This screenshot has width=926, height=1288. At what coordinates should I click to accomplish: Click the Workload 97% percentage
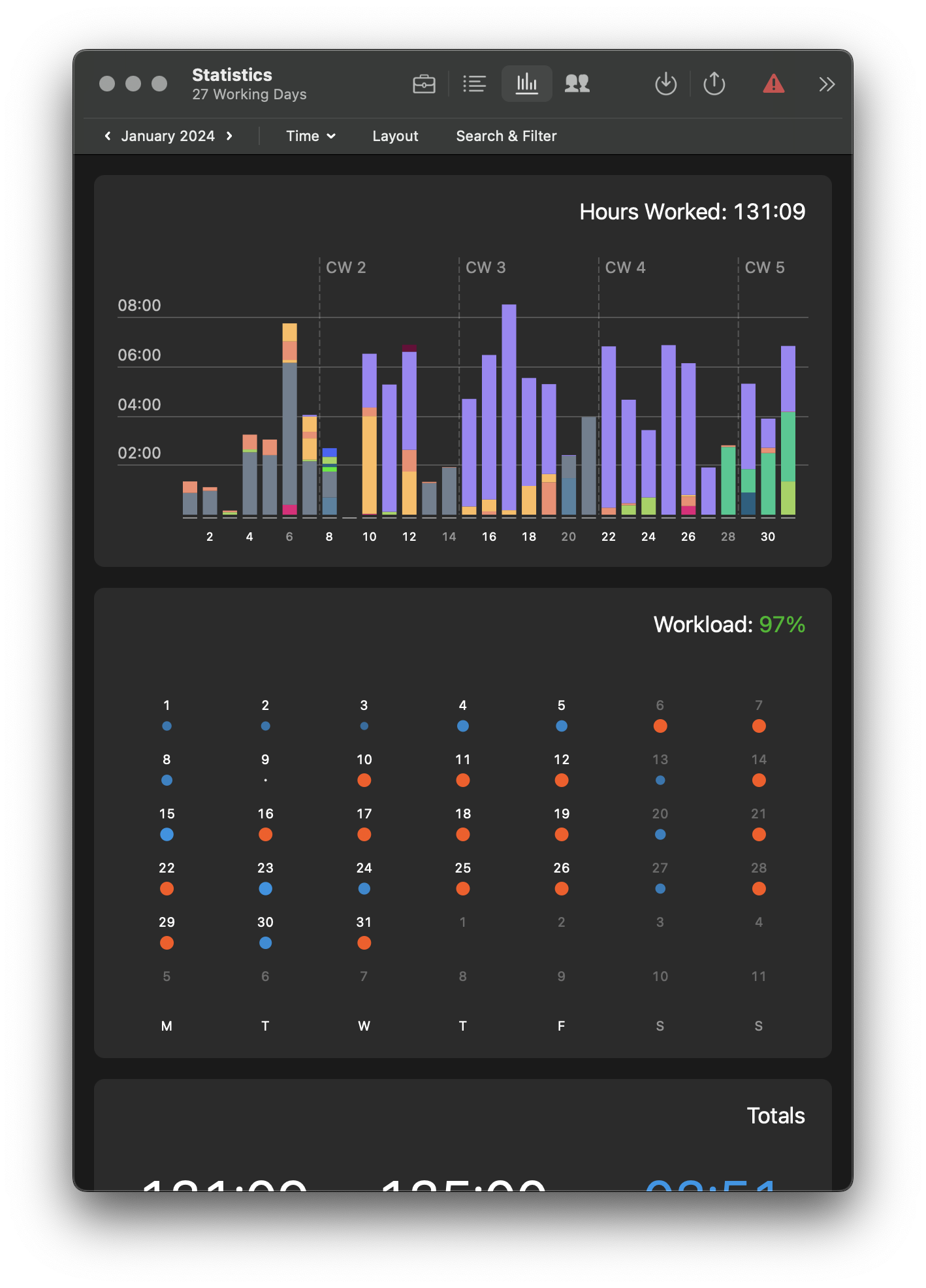pos(782,624)
